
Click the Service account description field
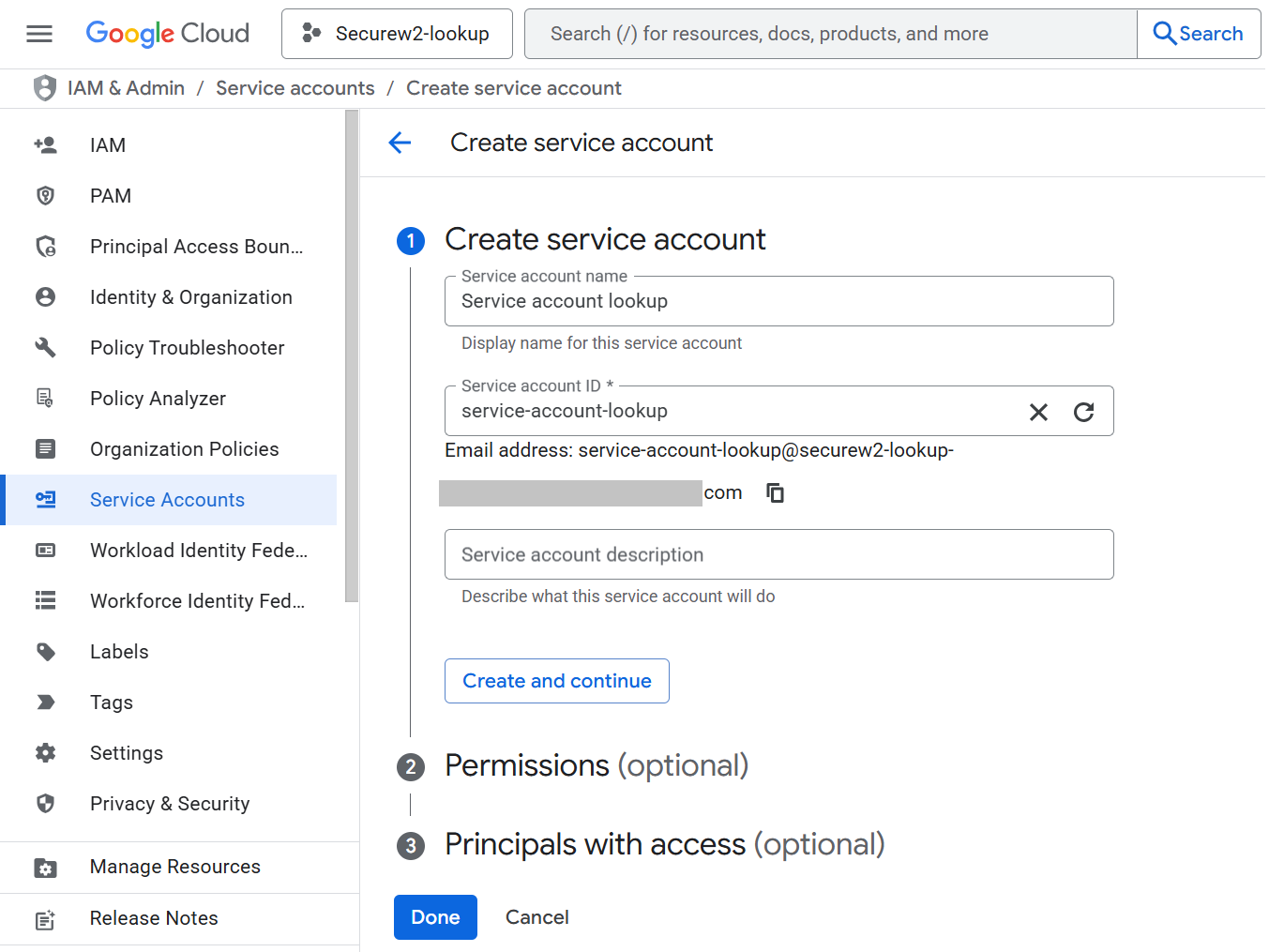coord(778,555)
